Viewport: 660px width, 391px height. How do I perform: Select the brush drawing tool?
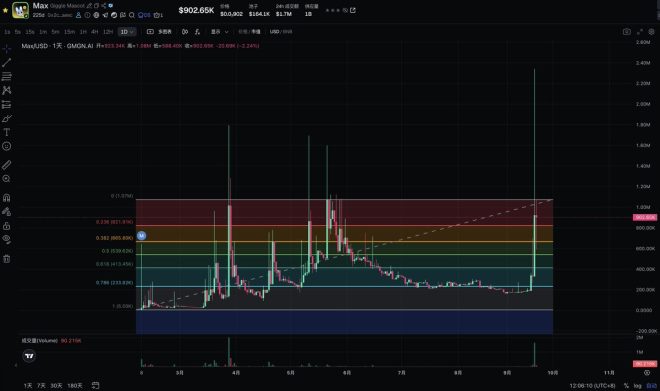6,118
